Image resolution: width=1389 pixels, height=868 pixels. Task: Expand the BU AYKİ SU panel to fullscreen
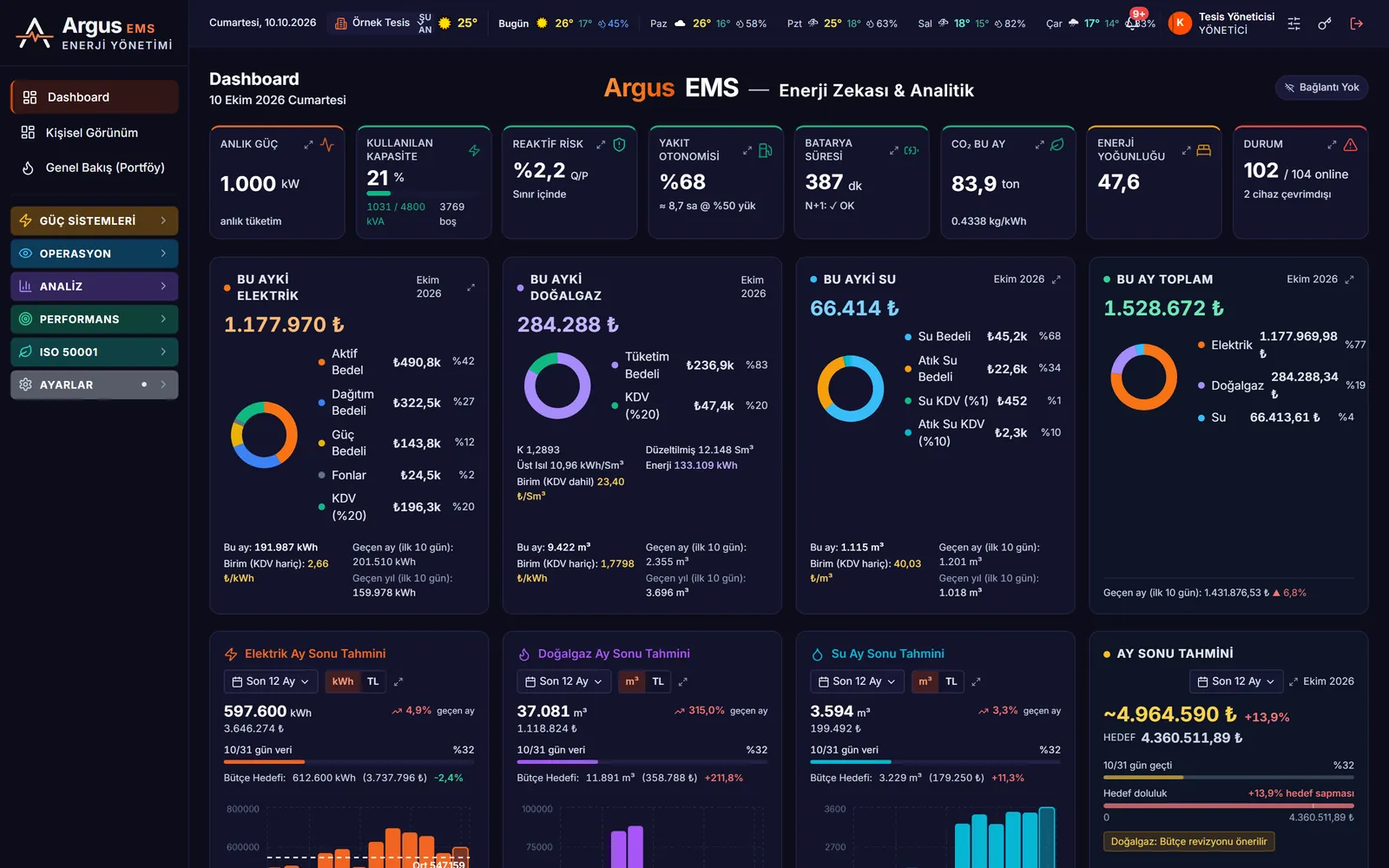[x=1056, y=279]
